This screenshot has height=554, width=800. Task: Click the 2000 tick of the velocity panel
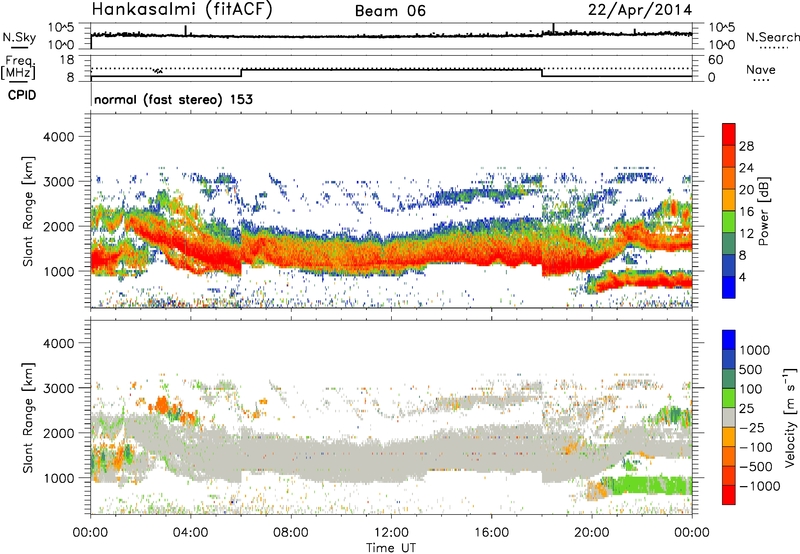coord(59,433)
